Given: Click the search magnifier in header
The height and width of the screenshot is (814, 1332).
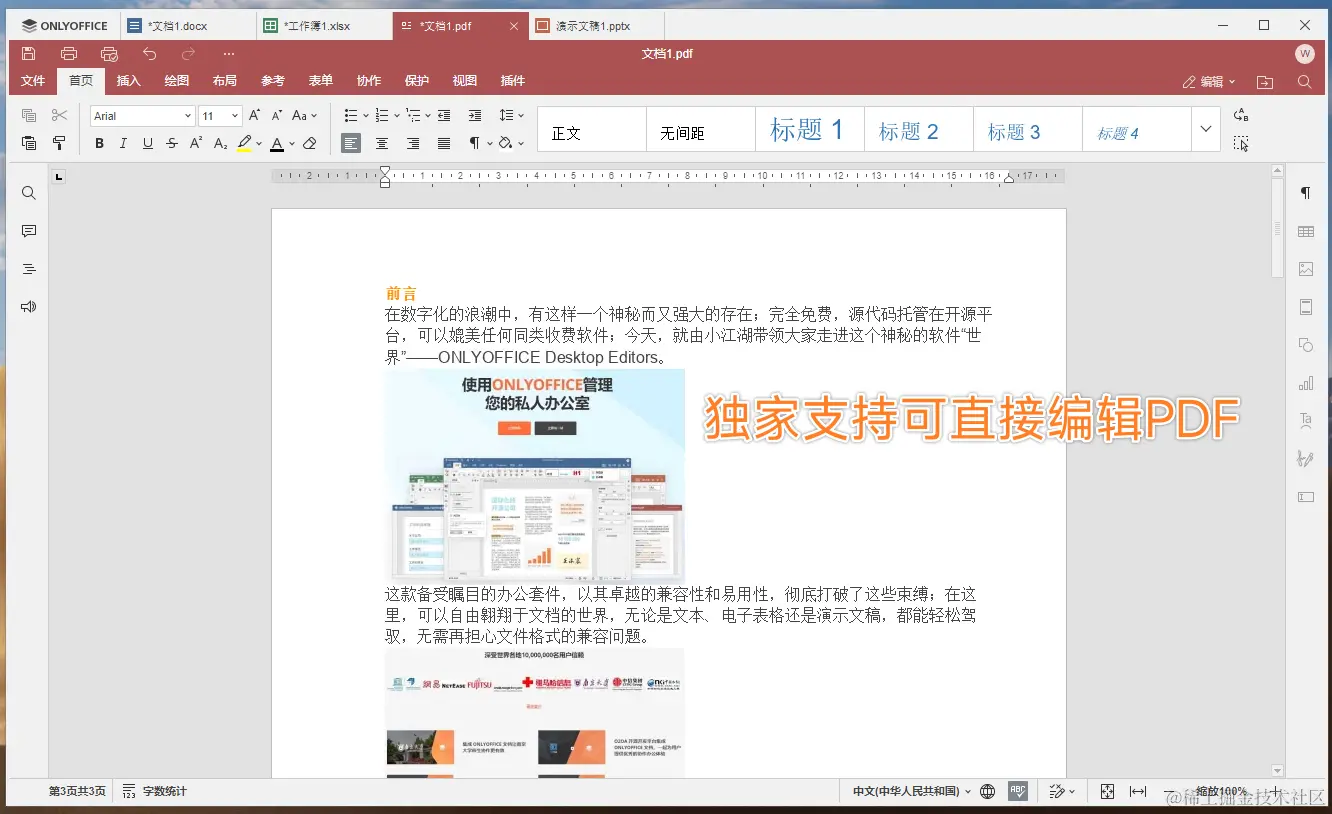Looking at the screenshot, I should pyautogui.click(x=1305, y=82).
